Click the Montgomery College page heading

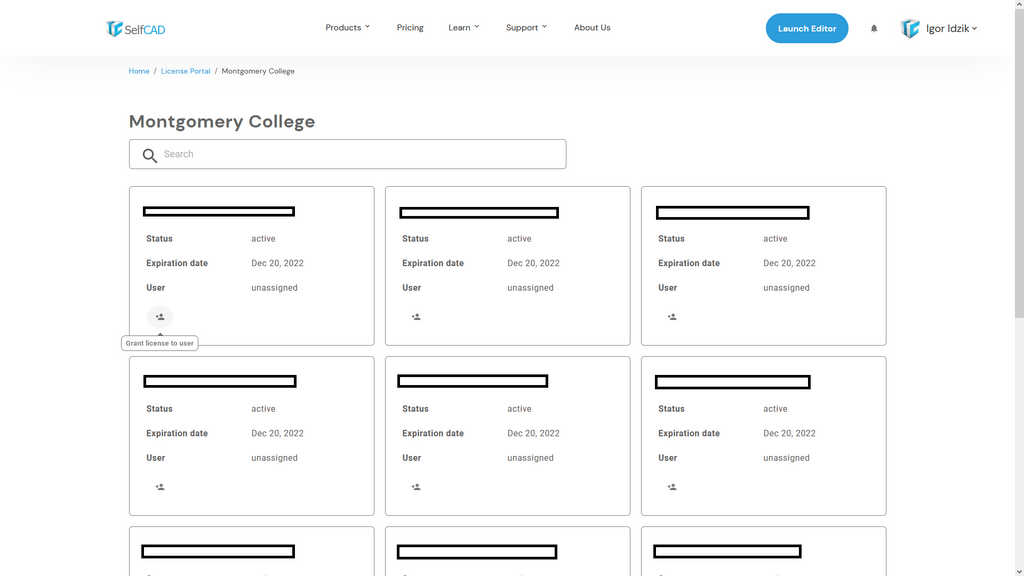pyautogui.click(x=222, y=121)
